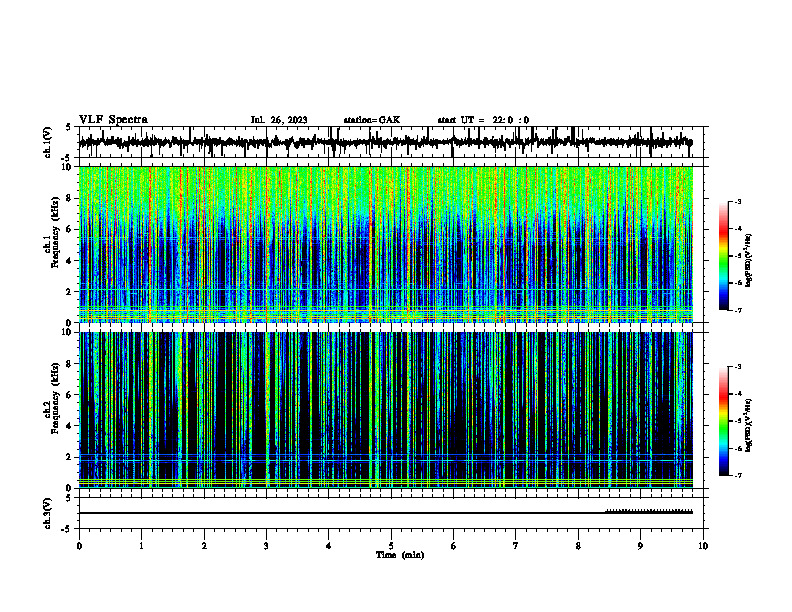The image size is (792, 612).
Task: Click the ch.2 color bar label "-3"
Action: 738,367
